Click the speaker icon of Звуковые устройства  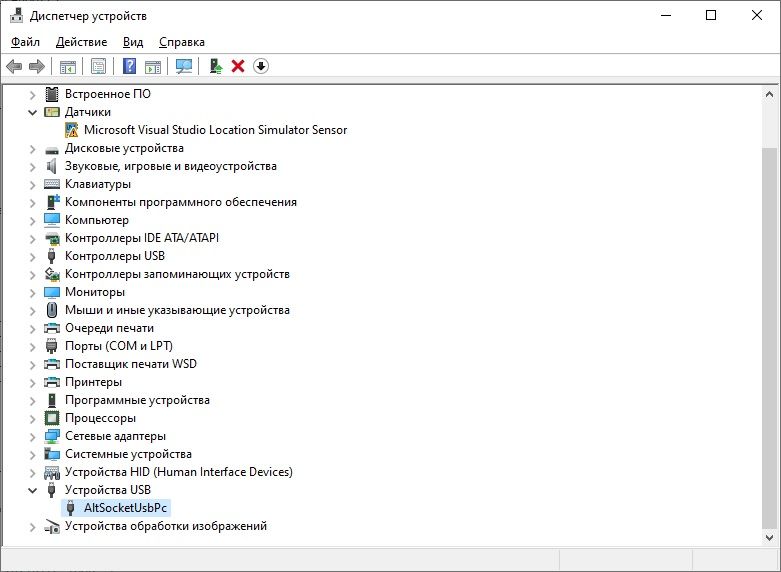pos(51,166)
